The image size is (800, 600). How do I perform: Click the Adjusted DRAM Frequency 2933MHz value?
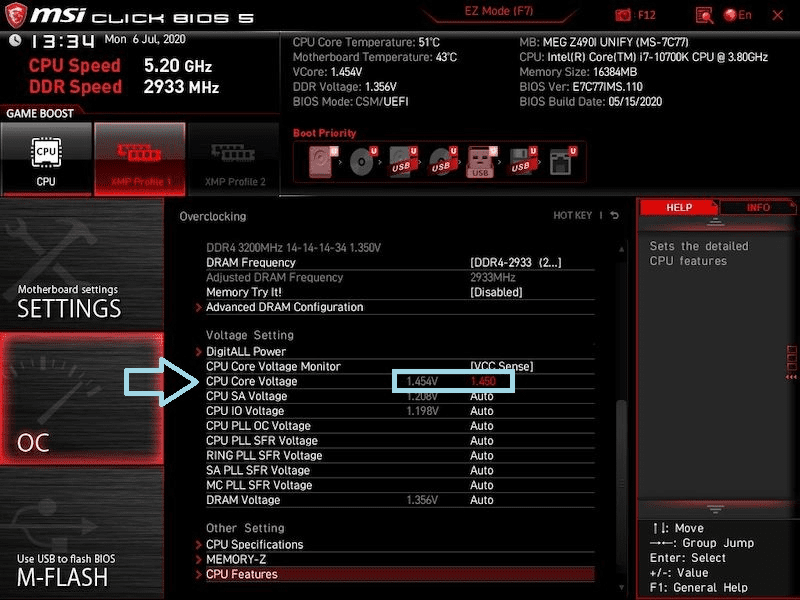point(492,278)
